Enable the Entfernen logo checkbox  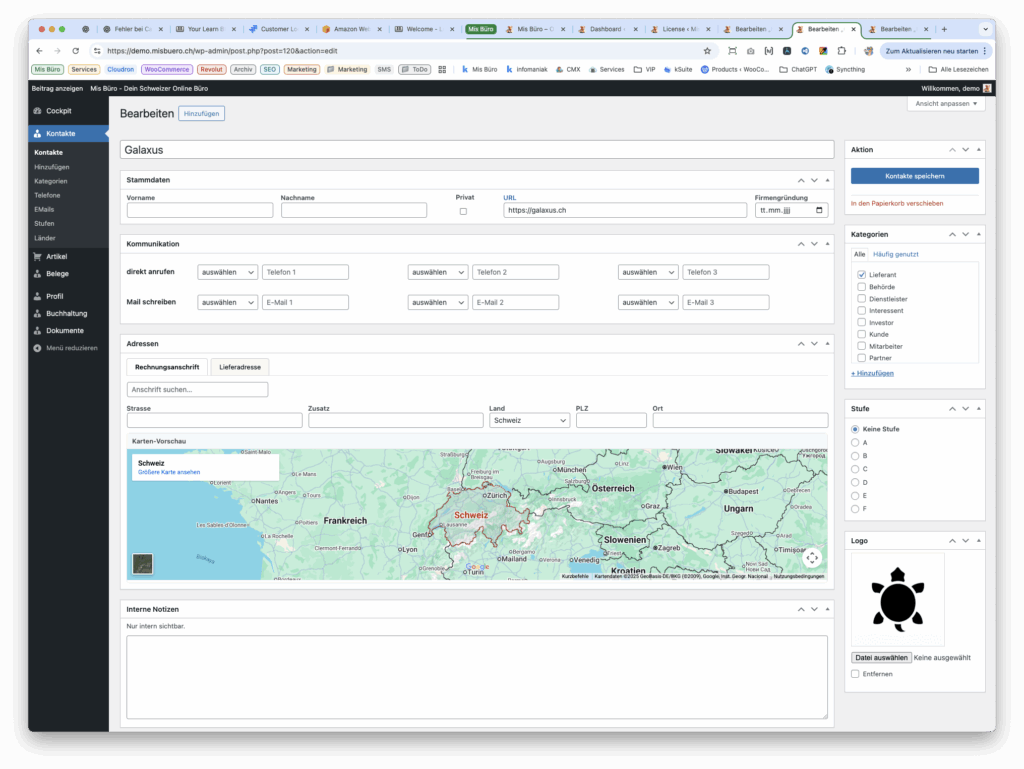[x=855, y=674]
